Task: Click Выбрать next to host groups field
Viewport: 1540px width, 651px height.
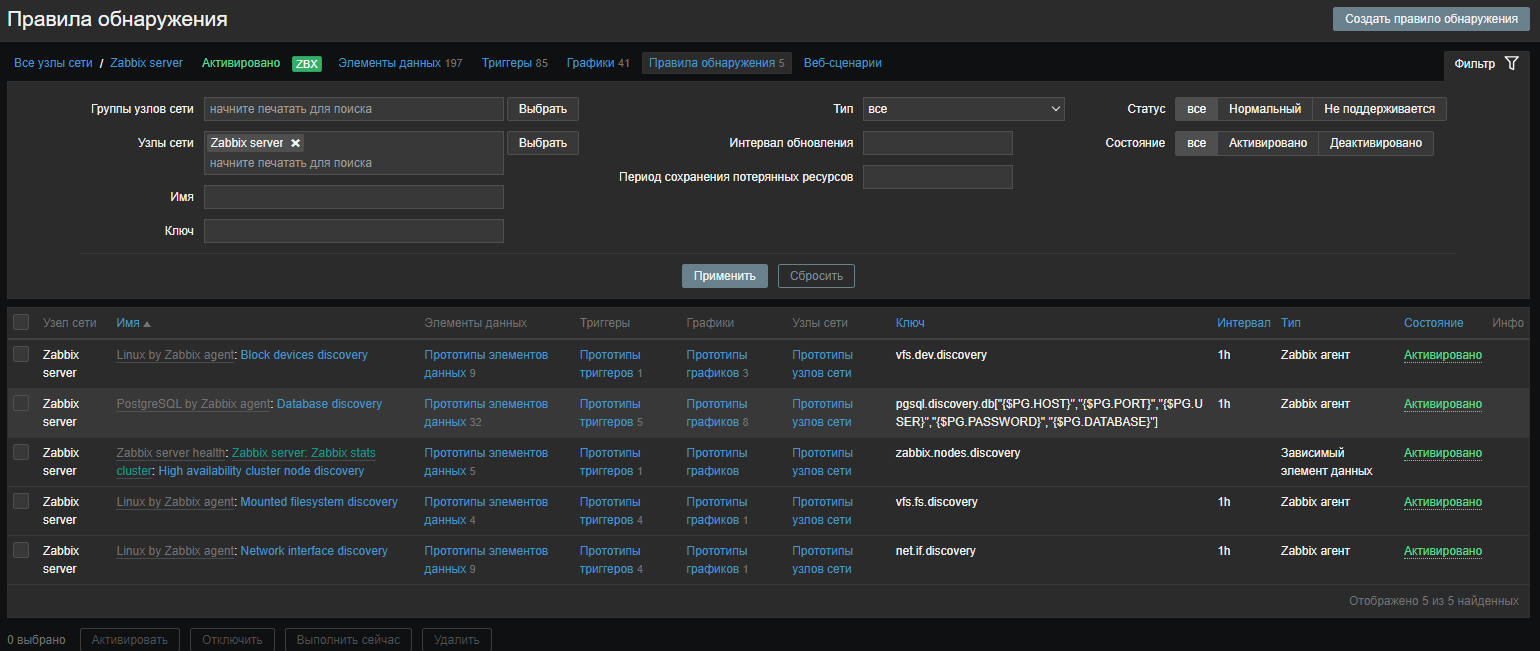Action: point(542,109)
